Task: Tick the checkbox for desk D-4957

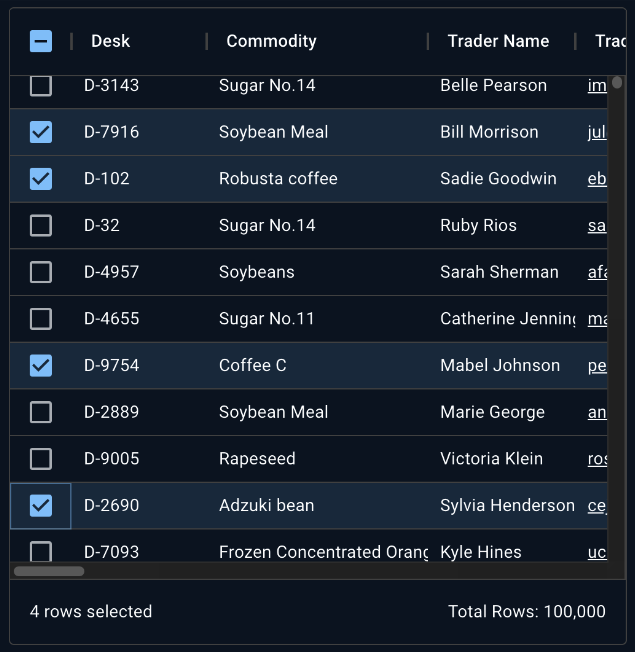Action: [x=41, y=272]
